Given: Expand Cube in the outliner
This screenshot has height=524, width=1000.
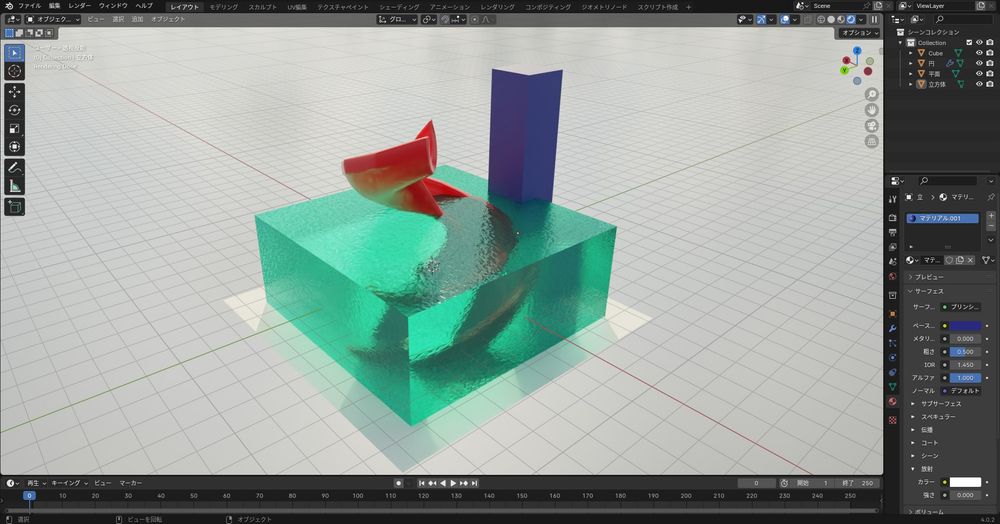Looking at the screenshot, I should (911, 53).
